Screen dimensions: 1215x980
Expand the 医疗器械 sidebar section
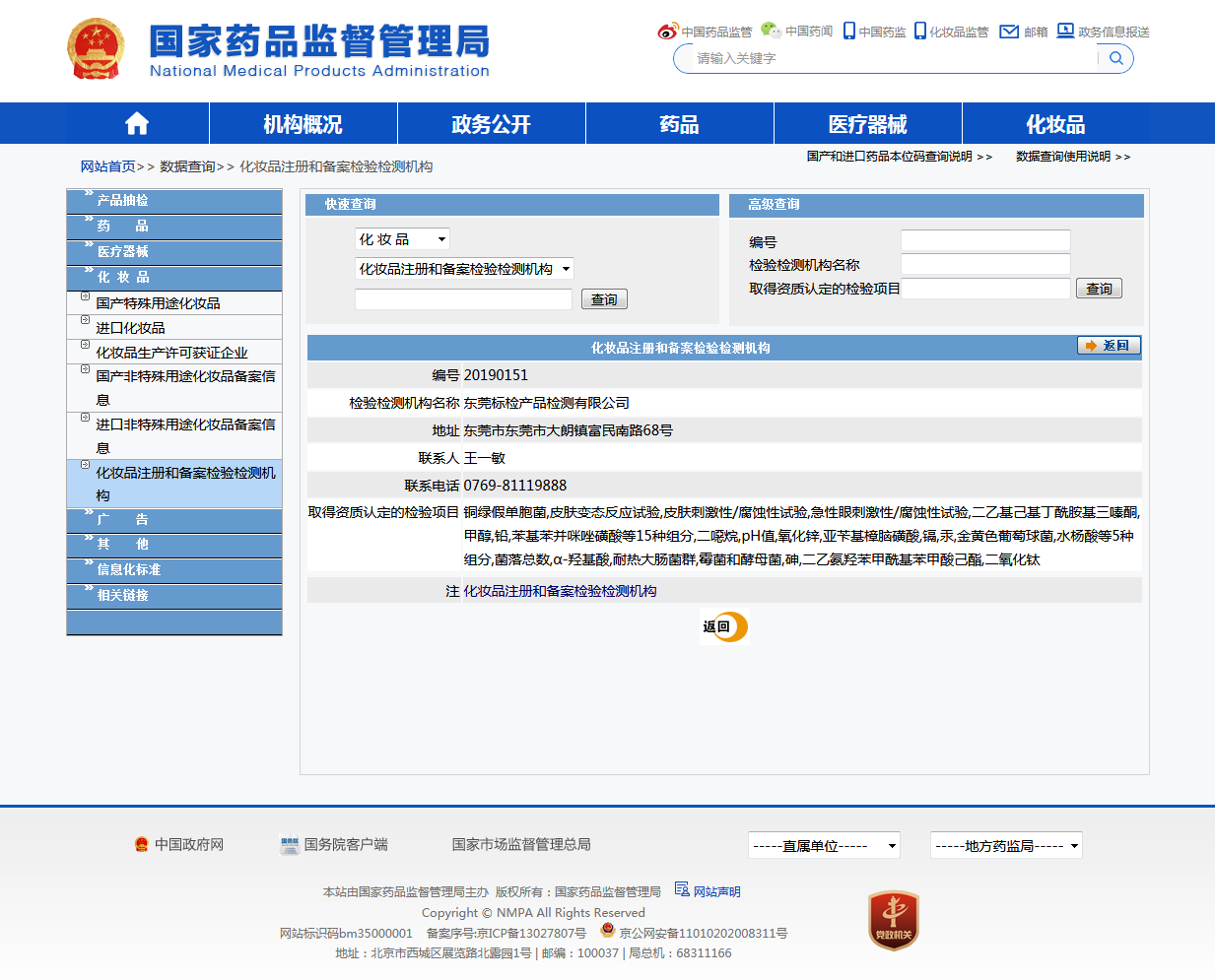174,251
